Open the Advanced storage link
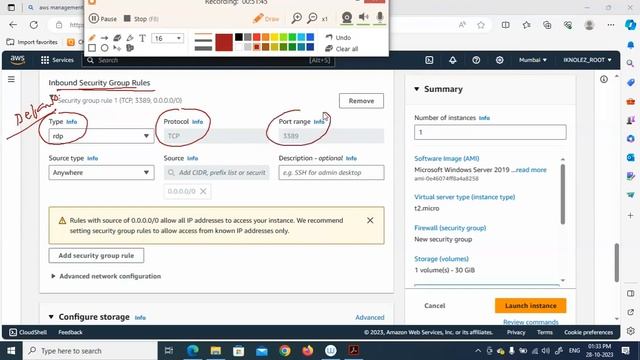 (369, 317)
